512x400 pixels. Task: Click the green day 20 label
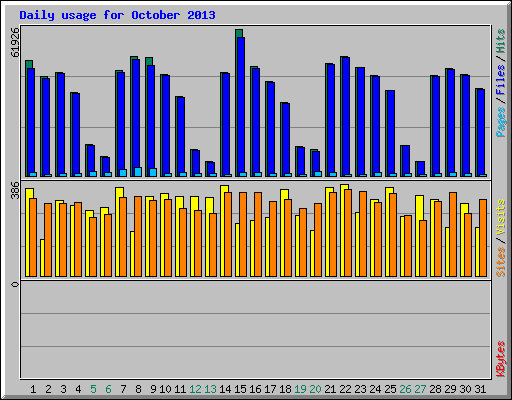coord(315,389)
